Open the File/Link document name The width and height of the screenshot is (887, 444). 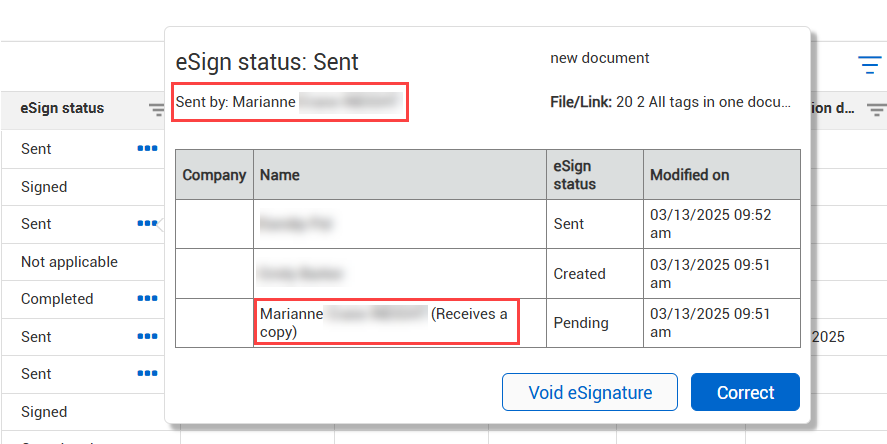[x=703, y=102]
